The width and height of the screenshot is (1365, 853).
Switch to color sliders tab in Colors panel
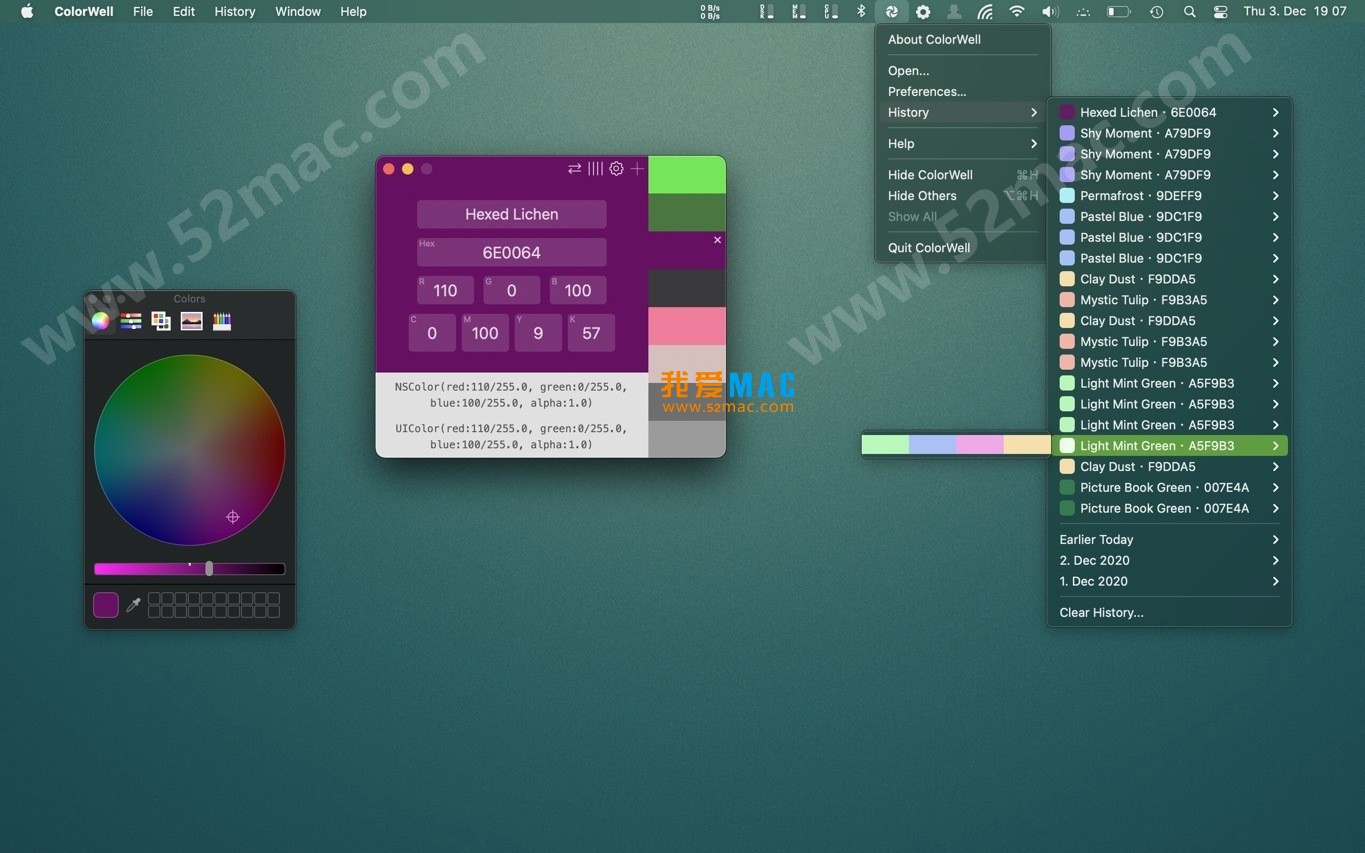point(131,321)
